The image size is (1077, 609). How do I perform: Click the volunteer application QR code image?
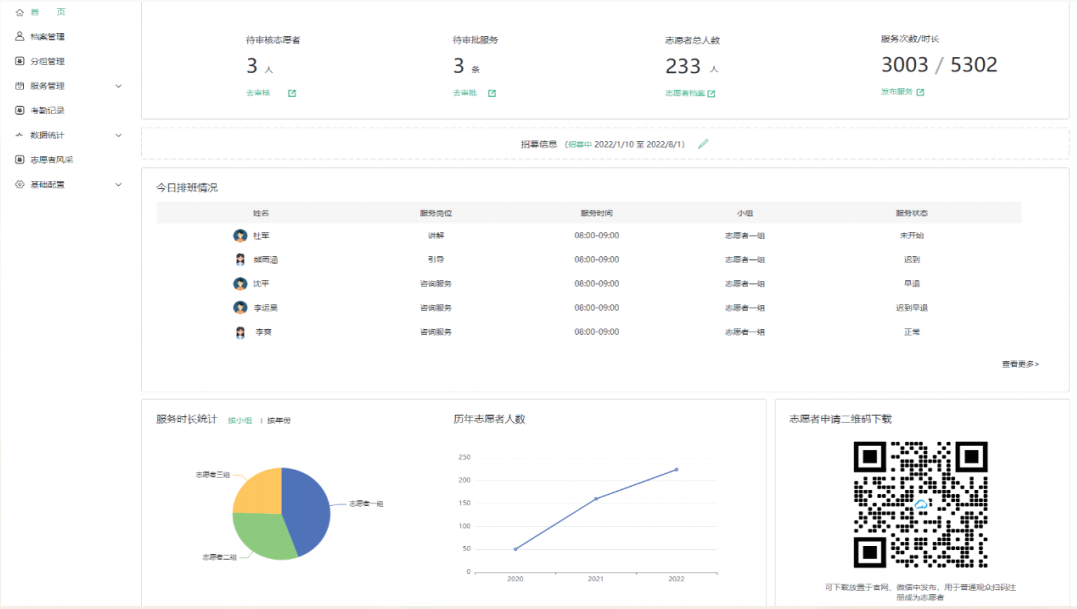(x=920, y=505)
